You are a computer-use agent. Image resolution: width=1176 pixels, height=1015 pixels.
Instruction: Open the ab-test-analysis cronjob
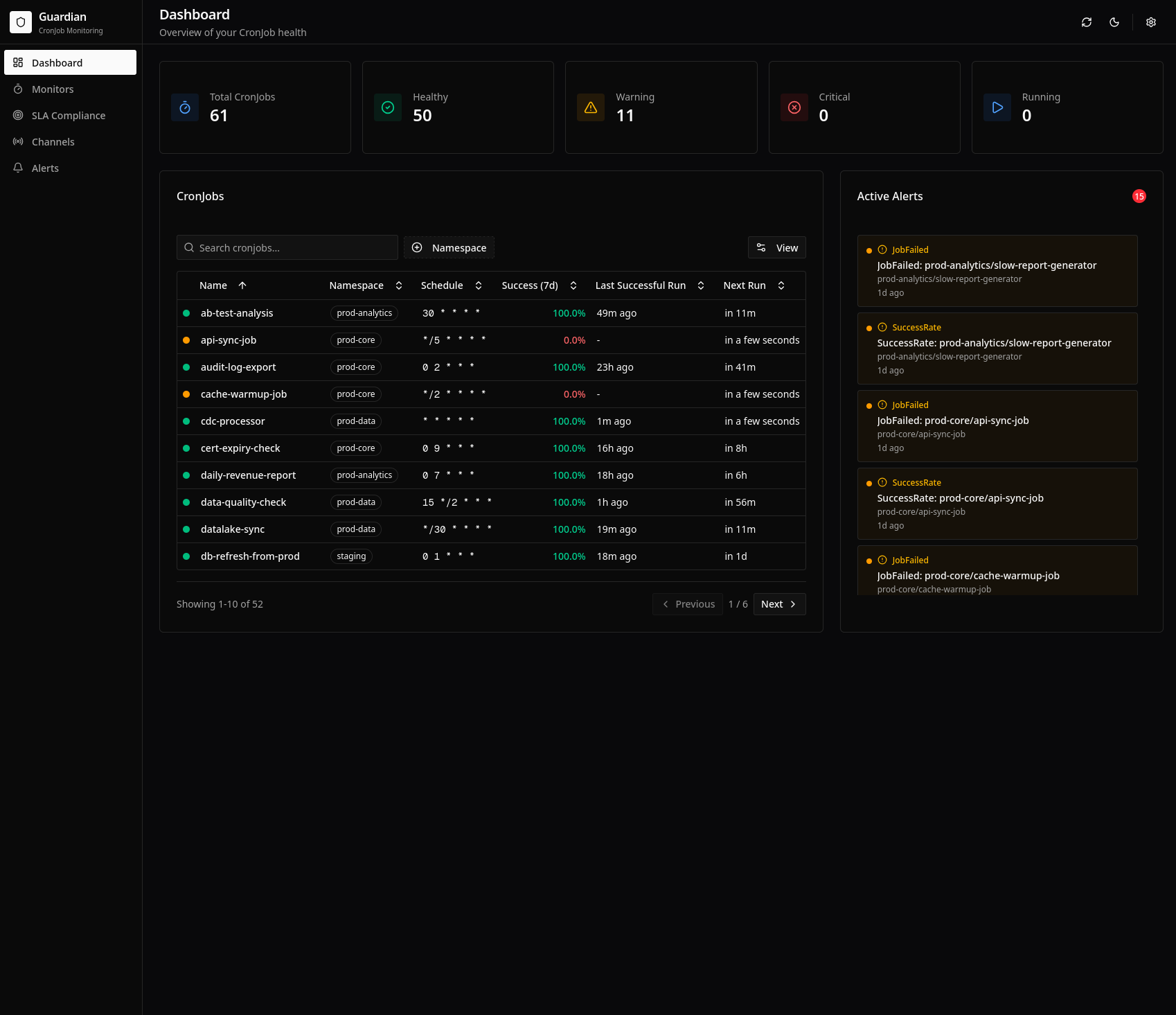pos(236,312)
